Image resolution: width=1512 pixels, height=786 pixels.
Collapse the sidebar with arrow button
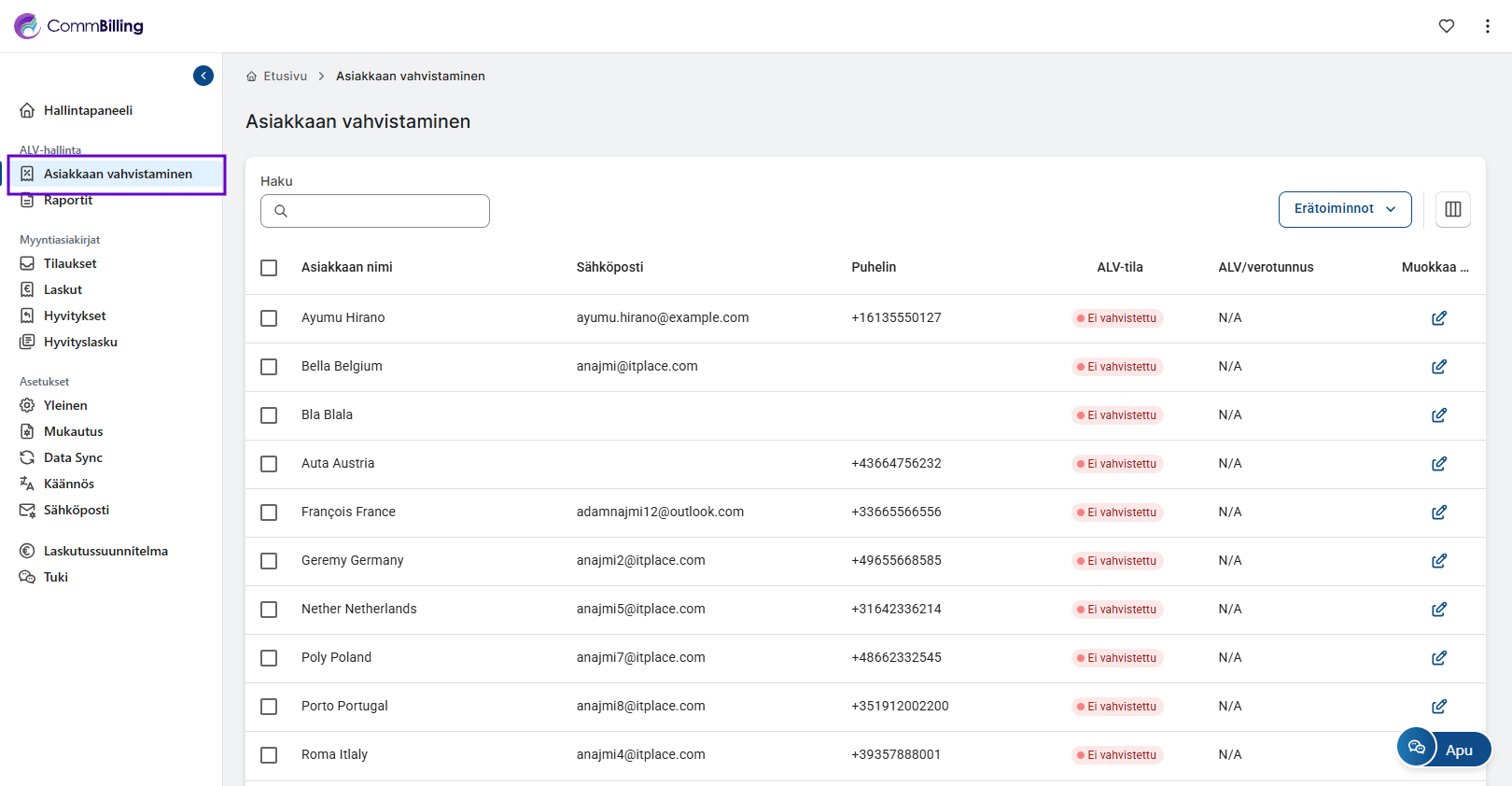(203, 76)
